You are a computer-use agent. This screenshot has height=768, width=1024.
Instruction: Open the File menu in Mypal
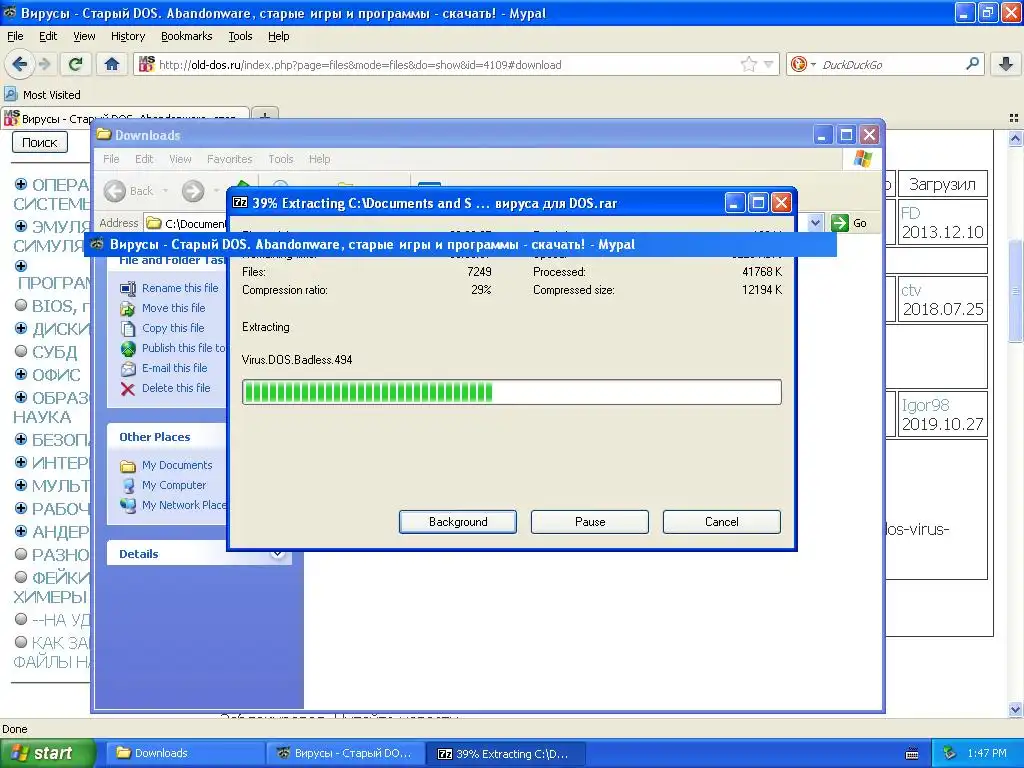pyautogui.click(x=15, y=36)
